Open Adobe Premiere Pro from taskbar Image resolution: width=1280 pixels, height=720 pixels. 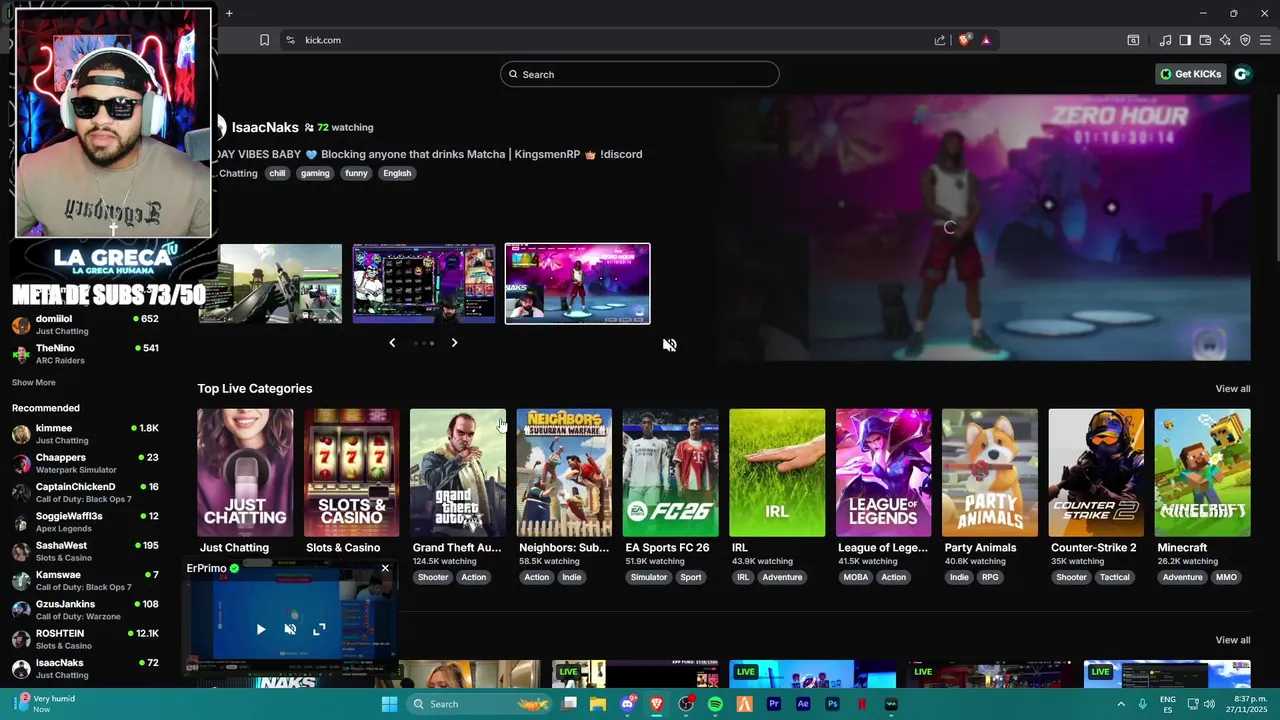pyautogui.click(x=773, y=704)
